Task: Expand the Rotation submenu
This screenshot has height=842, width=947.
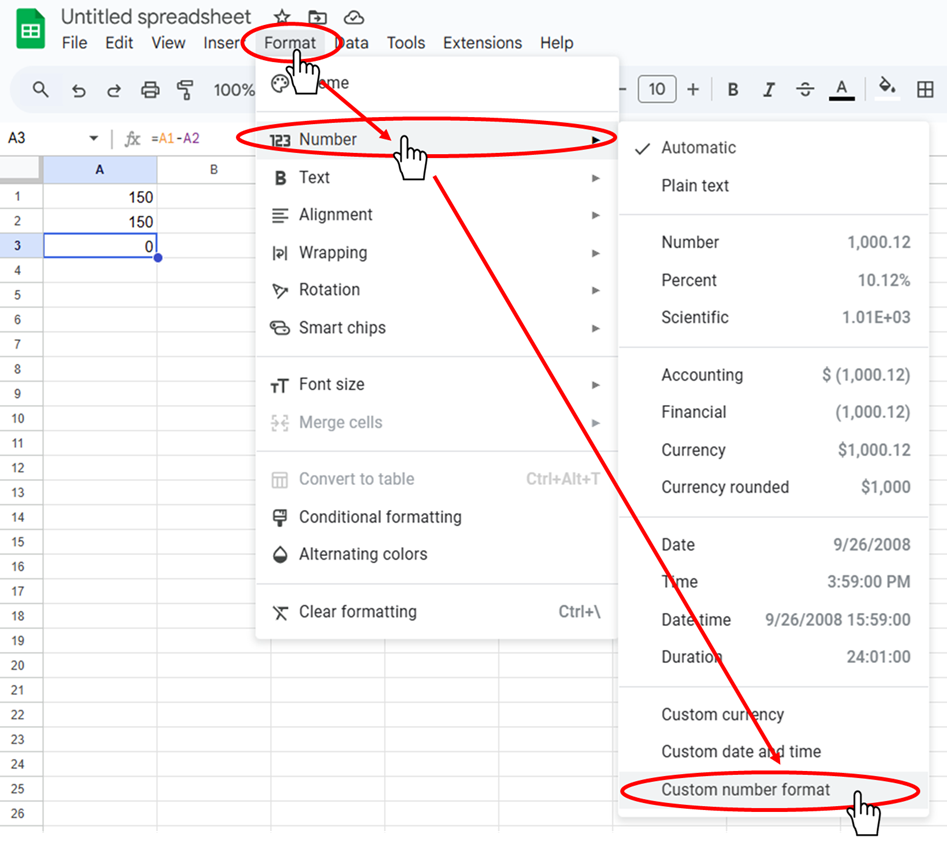Action: [437, 290]
